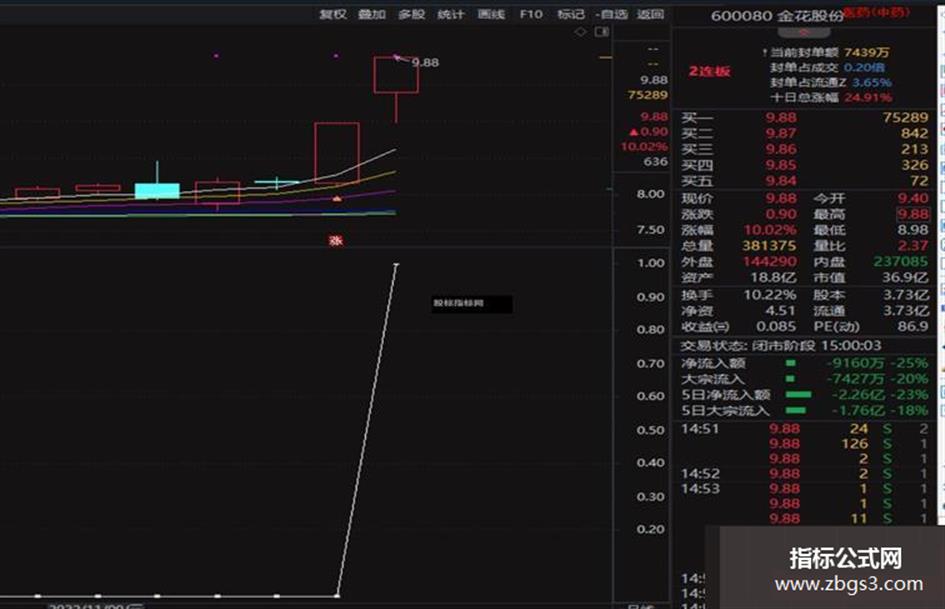
Task: Click the boxed 最高 value 9.88
Action: 913,214
